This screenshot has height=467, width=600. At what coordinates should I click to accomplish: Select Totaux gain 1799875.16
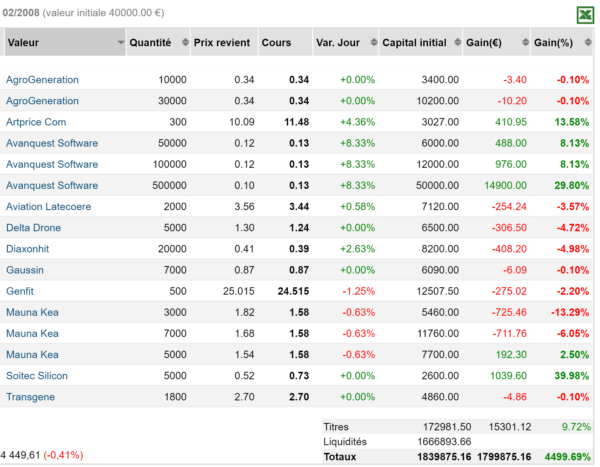tap(504, 457)
